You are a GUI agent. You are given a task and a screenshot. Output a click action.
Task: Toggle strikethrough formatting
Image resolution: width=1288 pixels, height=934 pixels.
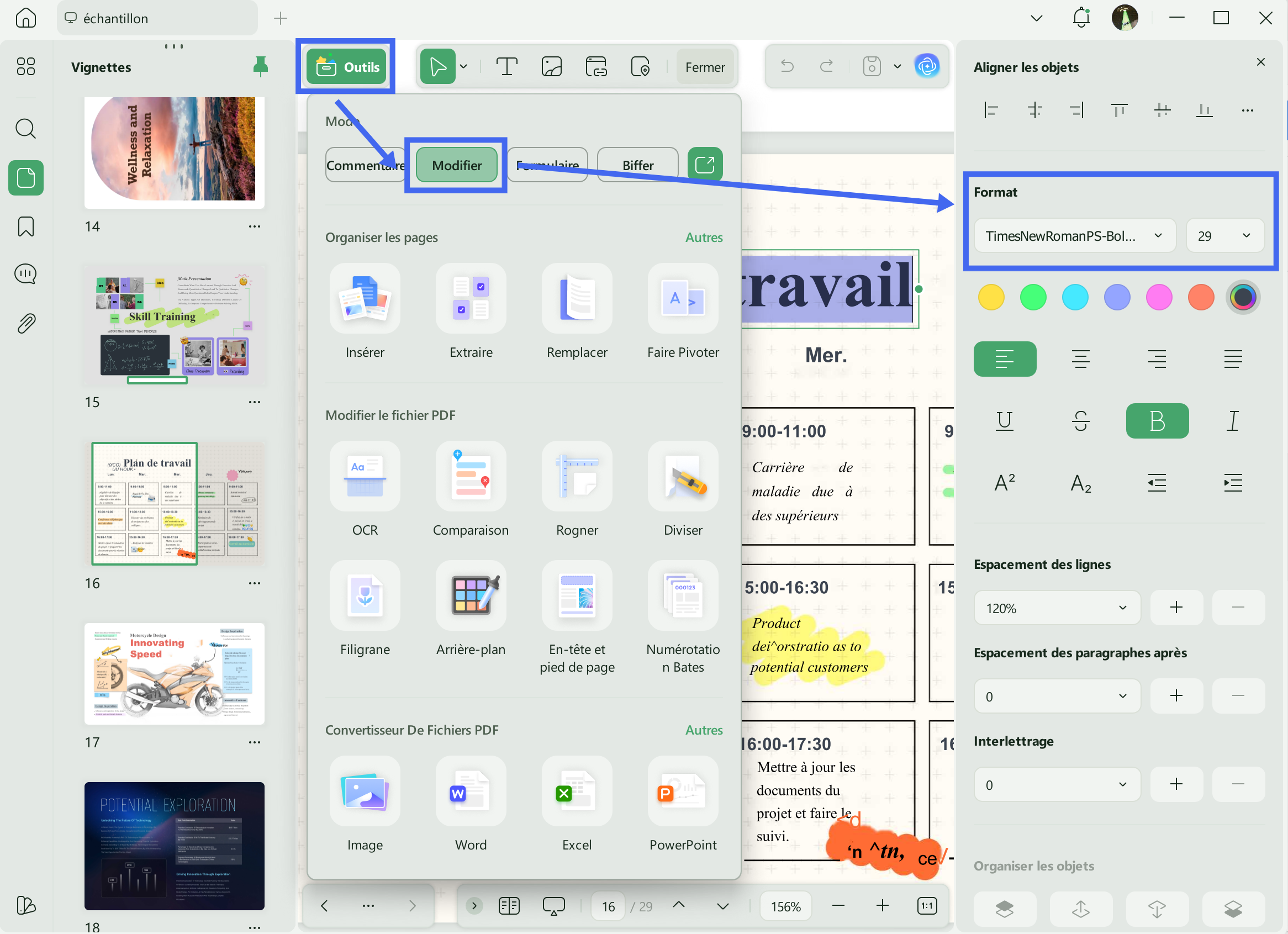pyautogui.click(x=1081, y=421)
